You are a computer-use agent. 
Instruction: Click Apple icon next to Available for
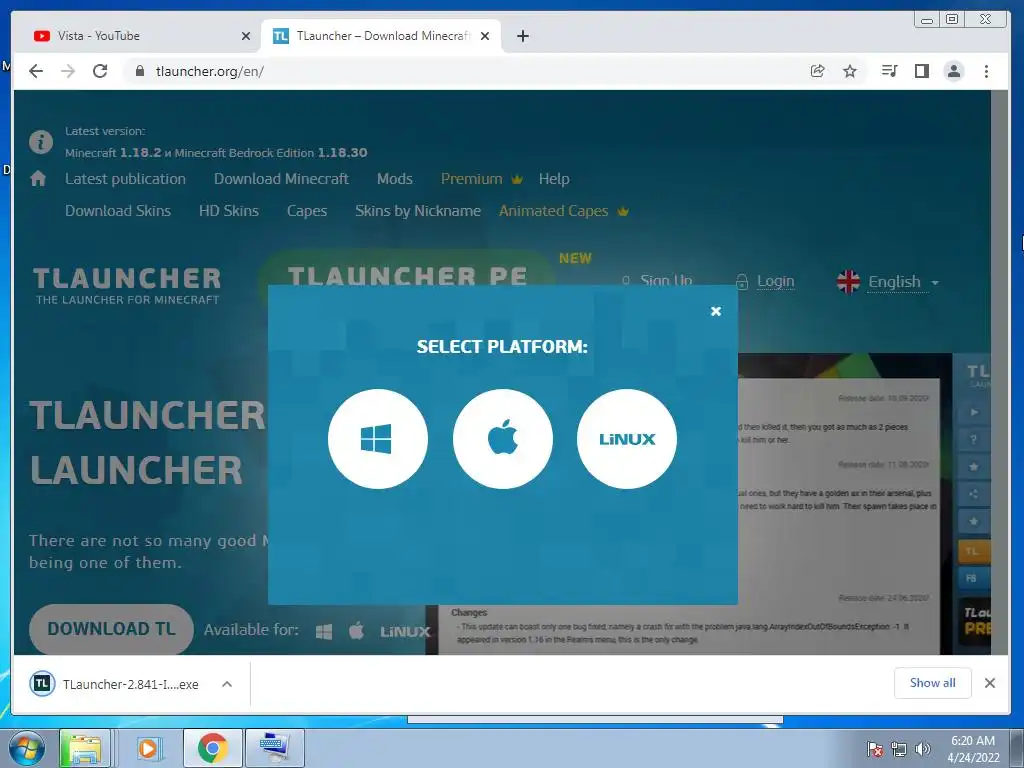[357, 631]
